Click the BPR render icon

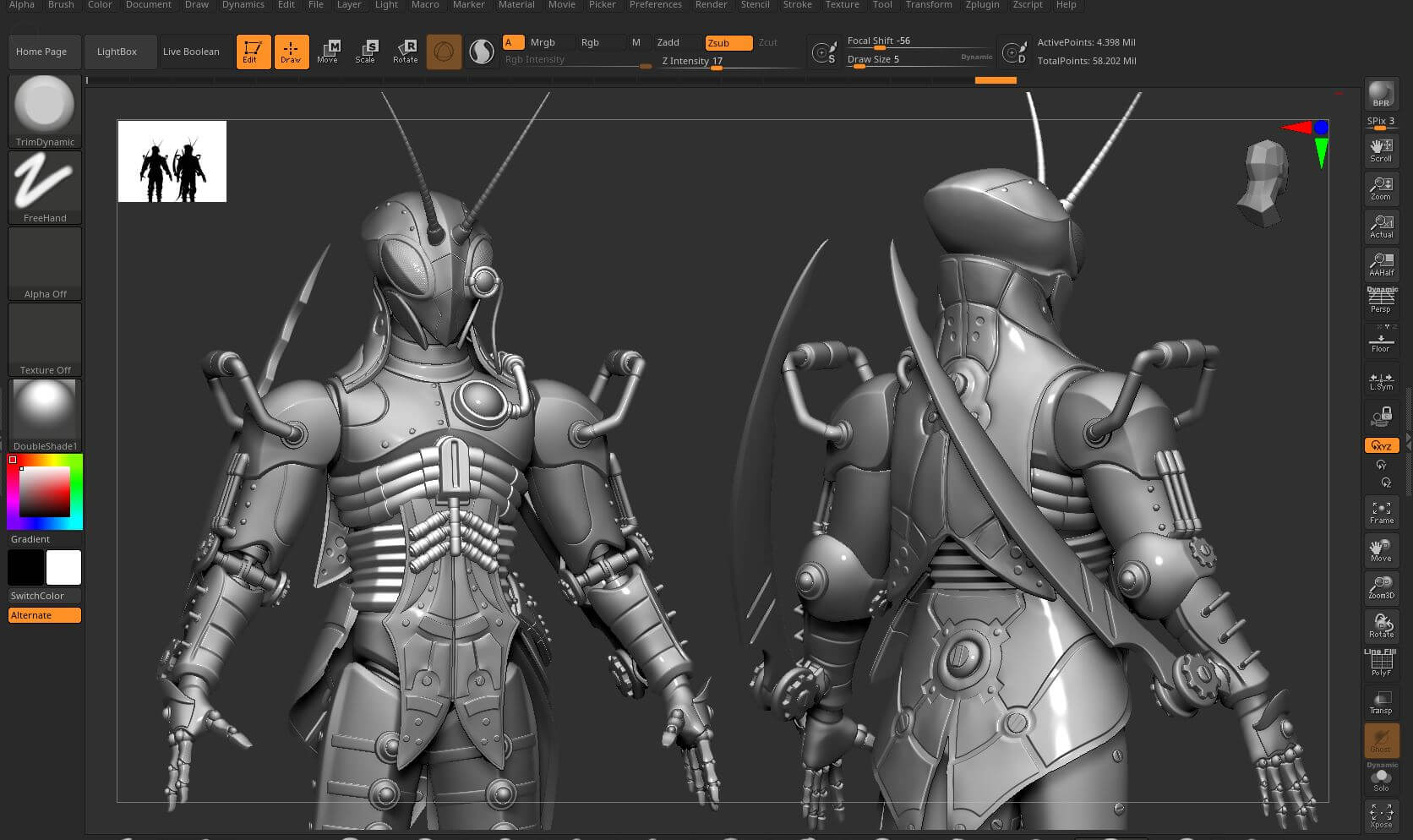(1381, 94)
